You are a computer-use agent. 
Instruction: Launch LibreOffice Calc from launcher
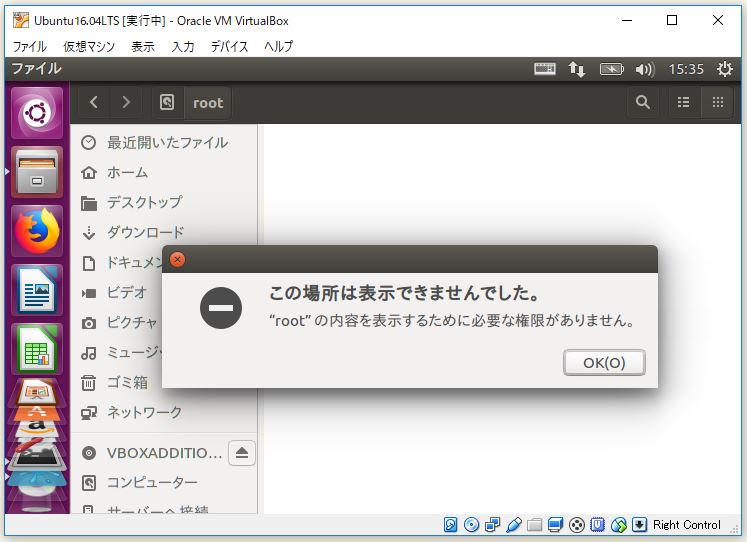(37, 350)
